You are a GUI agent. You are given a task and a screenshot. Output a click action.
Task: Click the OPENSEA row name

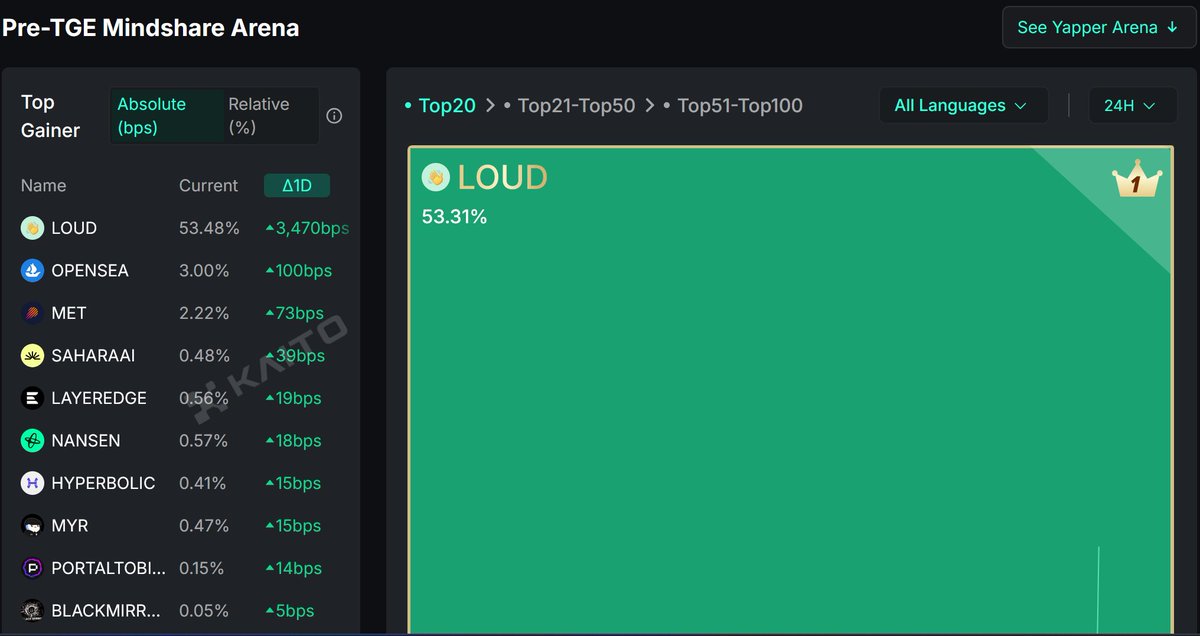point(90,270)
